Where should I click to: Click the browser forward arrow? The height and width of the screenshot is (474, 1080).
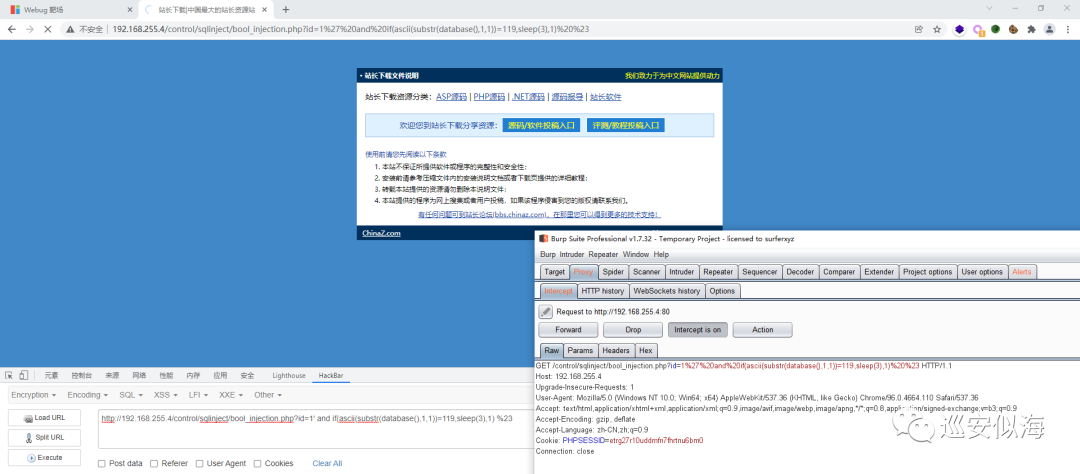30,30
